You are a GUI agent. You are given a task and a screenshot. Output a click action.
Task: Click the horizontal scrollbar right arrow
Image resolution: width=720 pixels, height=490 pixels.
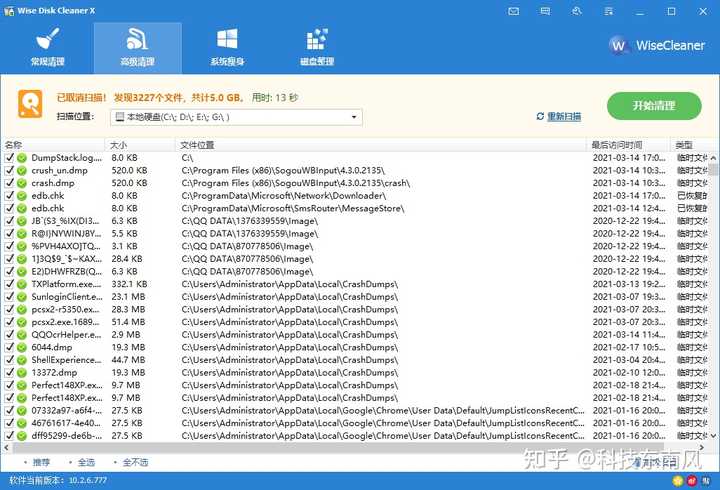tap(702, 447)
